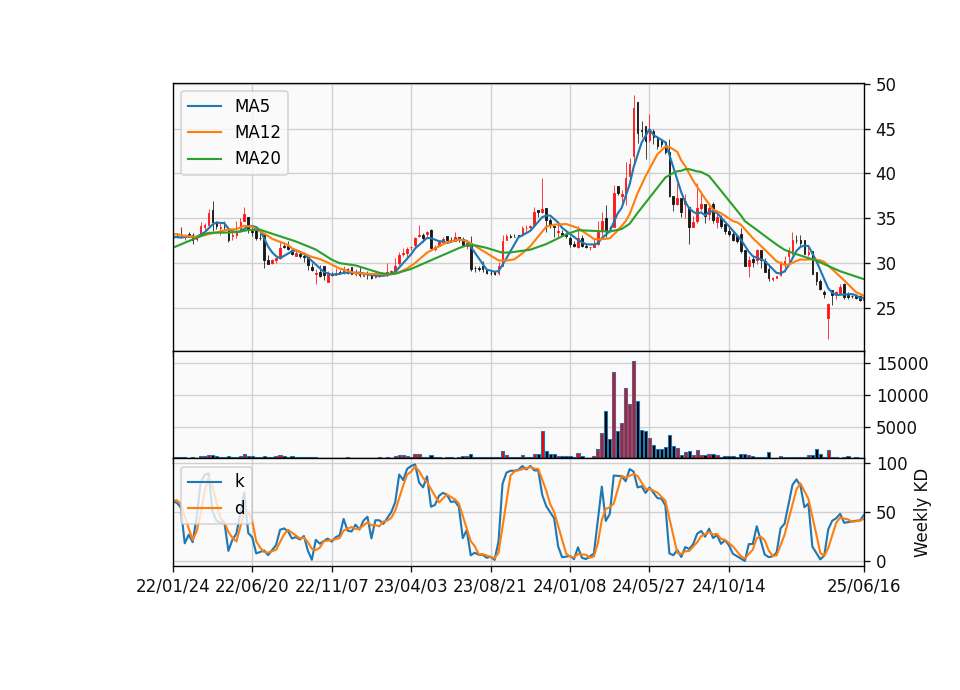
Task: Click the price axis label 50
Action: click(x=885, y=85)
